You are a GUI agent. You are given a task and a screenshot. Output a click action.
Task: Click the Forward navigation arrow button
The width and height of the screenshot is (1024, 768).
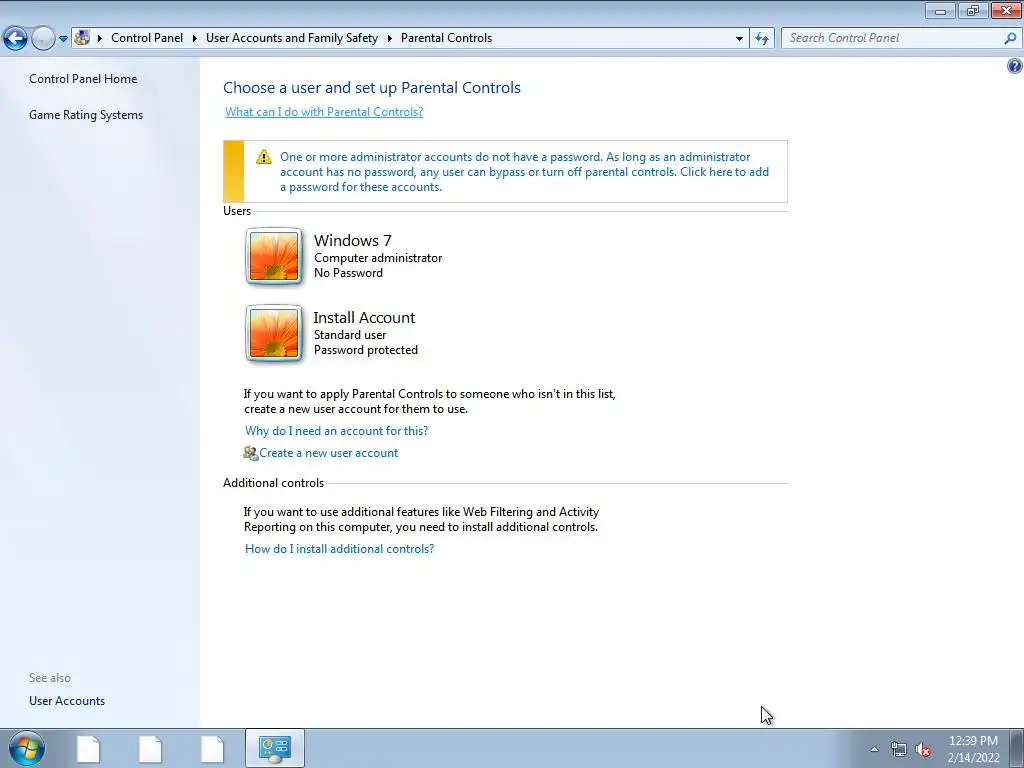pyautogui.click(x=43, y=38)
